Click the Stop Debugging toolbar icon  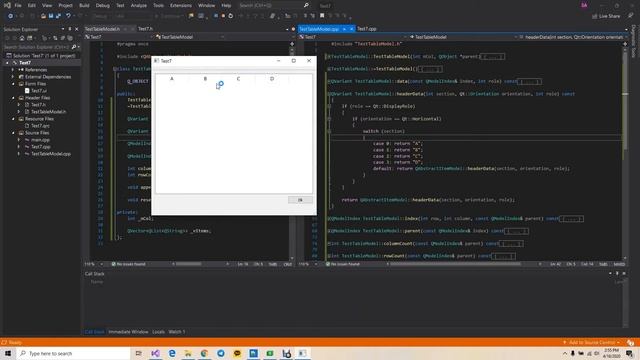pyautogui.click(x=223, y=16)
